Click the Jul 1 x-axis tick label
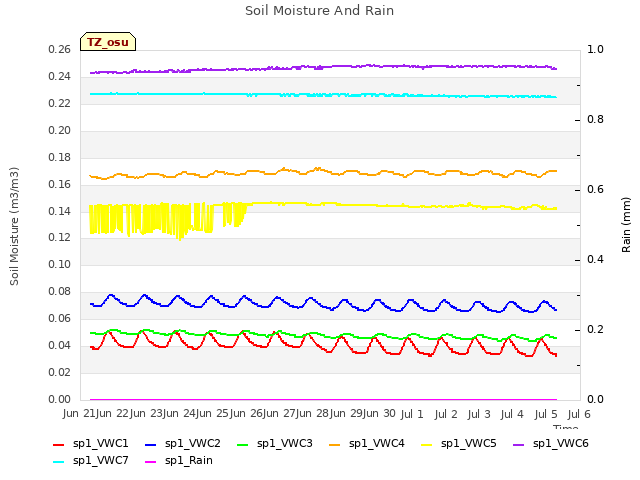The image size is (640, 480). click(x=412, y=414)
